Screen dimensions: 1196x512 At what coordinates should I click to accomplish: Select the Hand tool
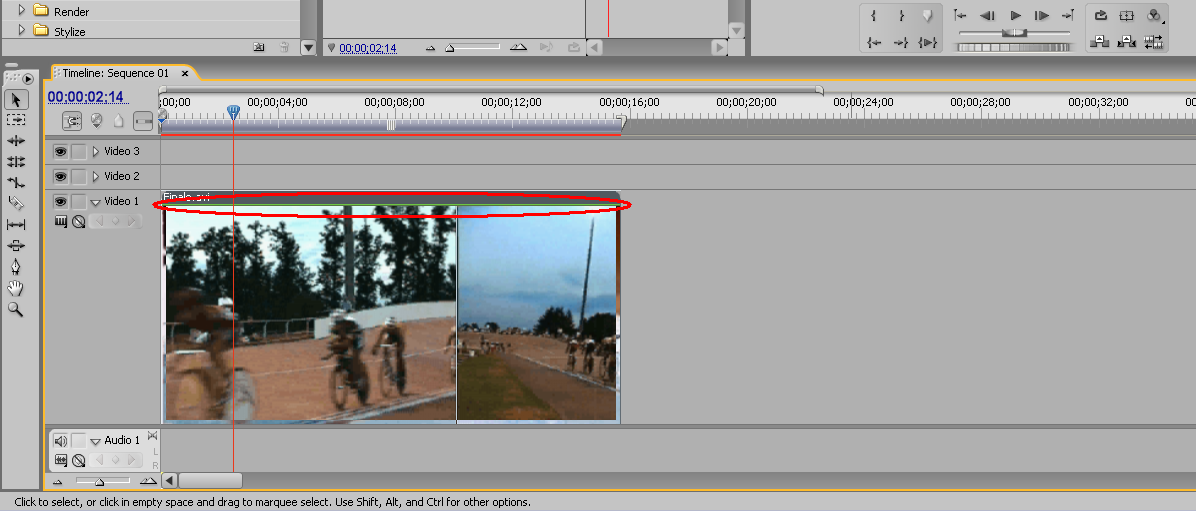tap(15, 288)
